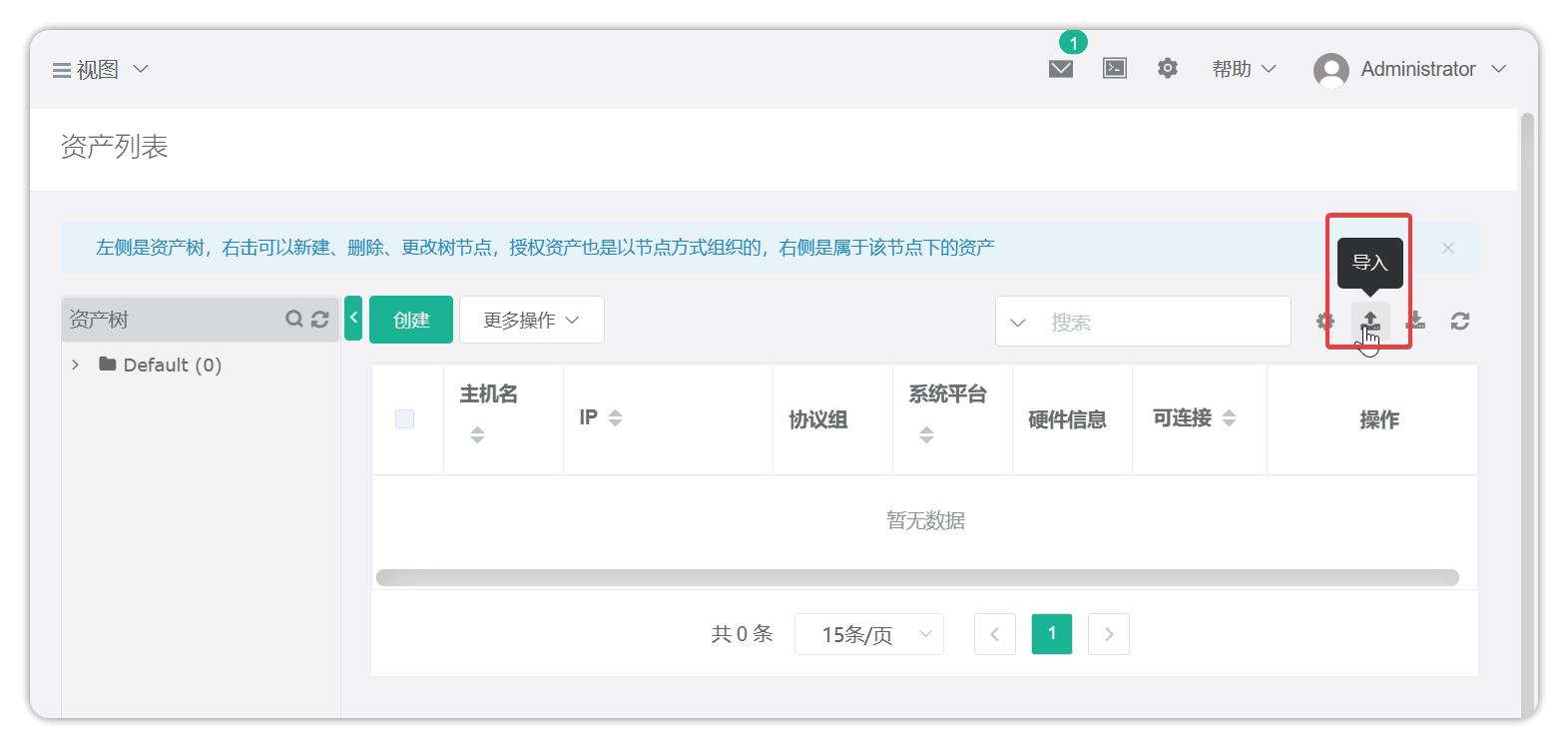Search the asset tree magnifier icon
Image resolution: width=1568 pixels, height=738 pixels.
coord(293,319)
